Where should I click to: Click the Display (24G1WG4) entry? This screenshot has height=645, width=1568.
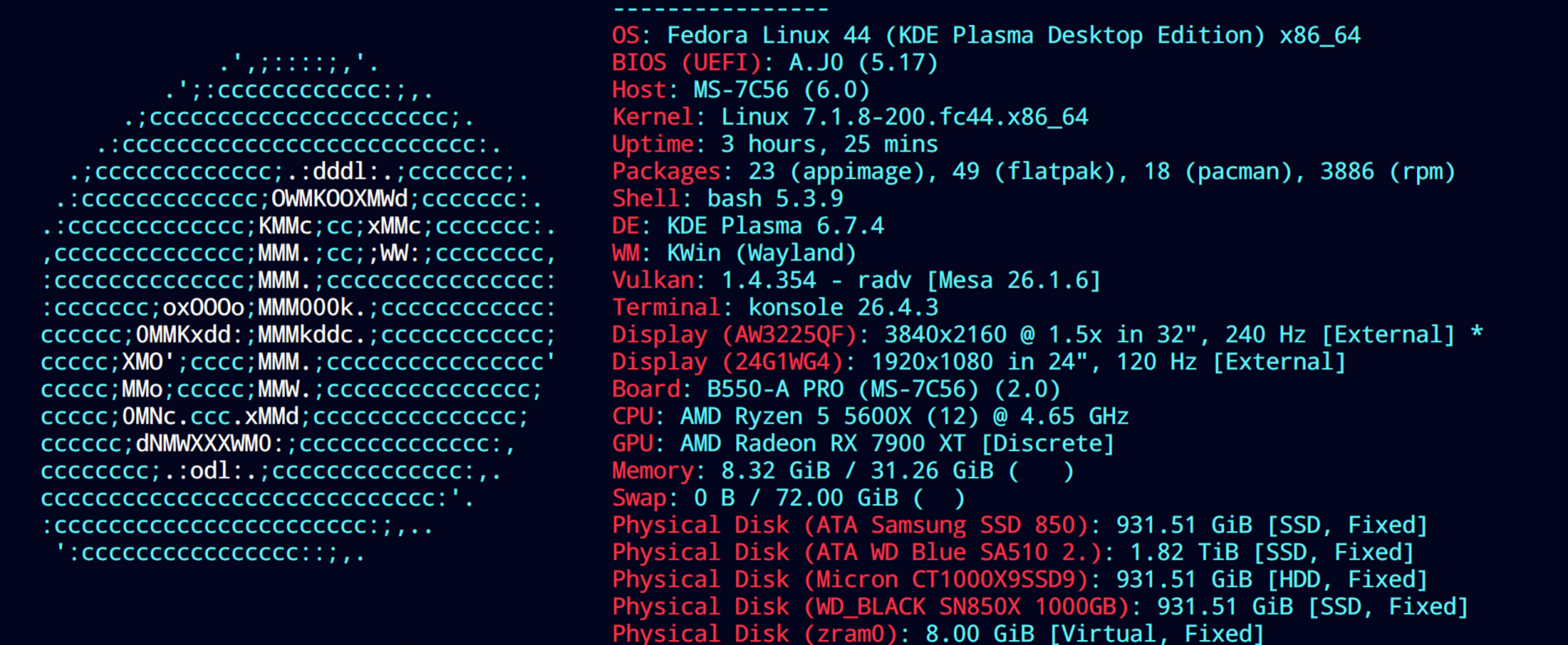(x=980, y=362)
